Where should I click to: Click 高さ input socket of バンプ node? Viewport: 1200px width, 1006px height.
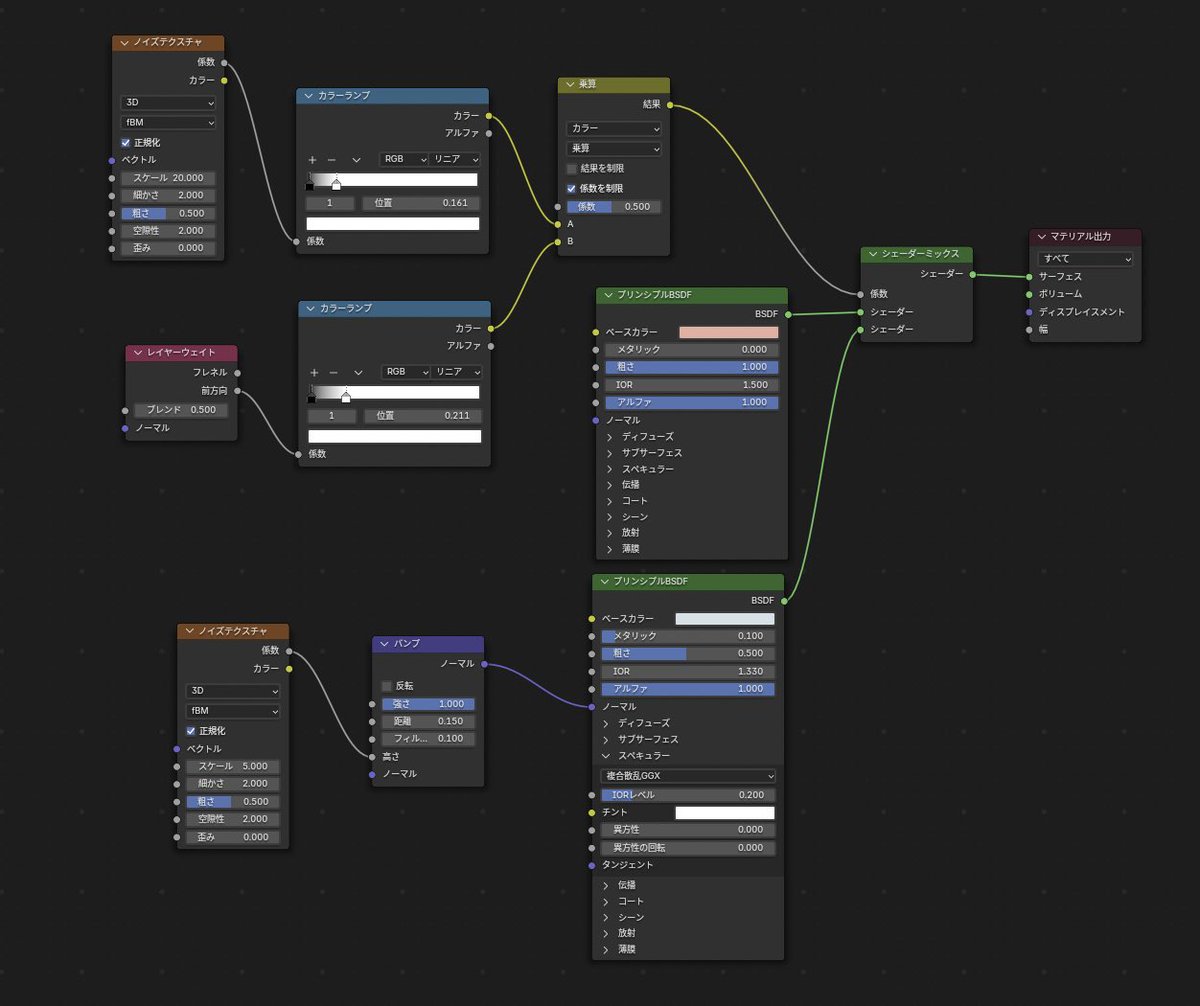coord(372,756)
